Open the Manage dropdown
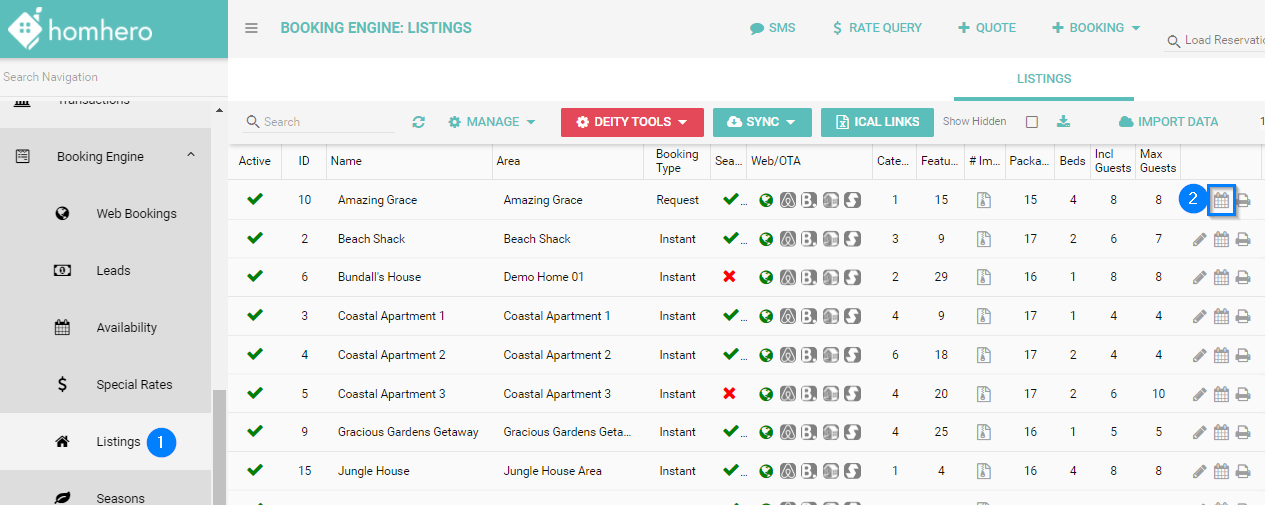The width and height of the screenshot is (1265, 505). 492,122
